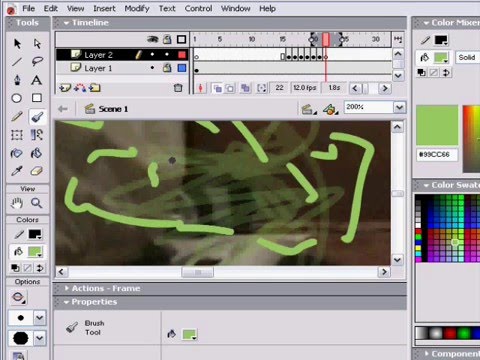The image size is (480, 360).
Task: Collapse the Properties panel
Action: pos(66,302)
